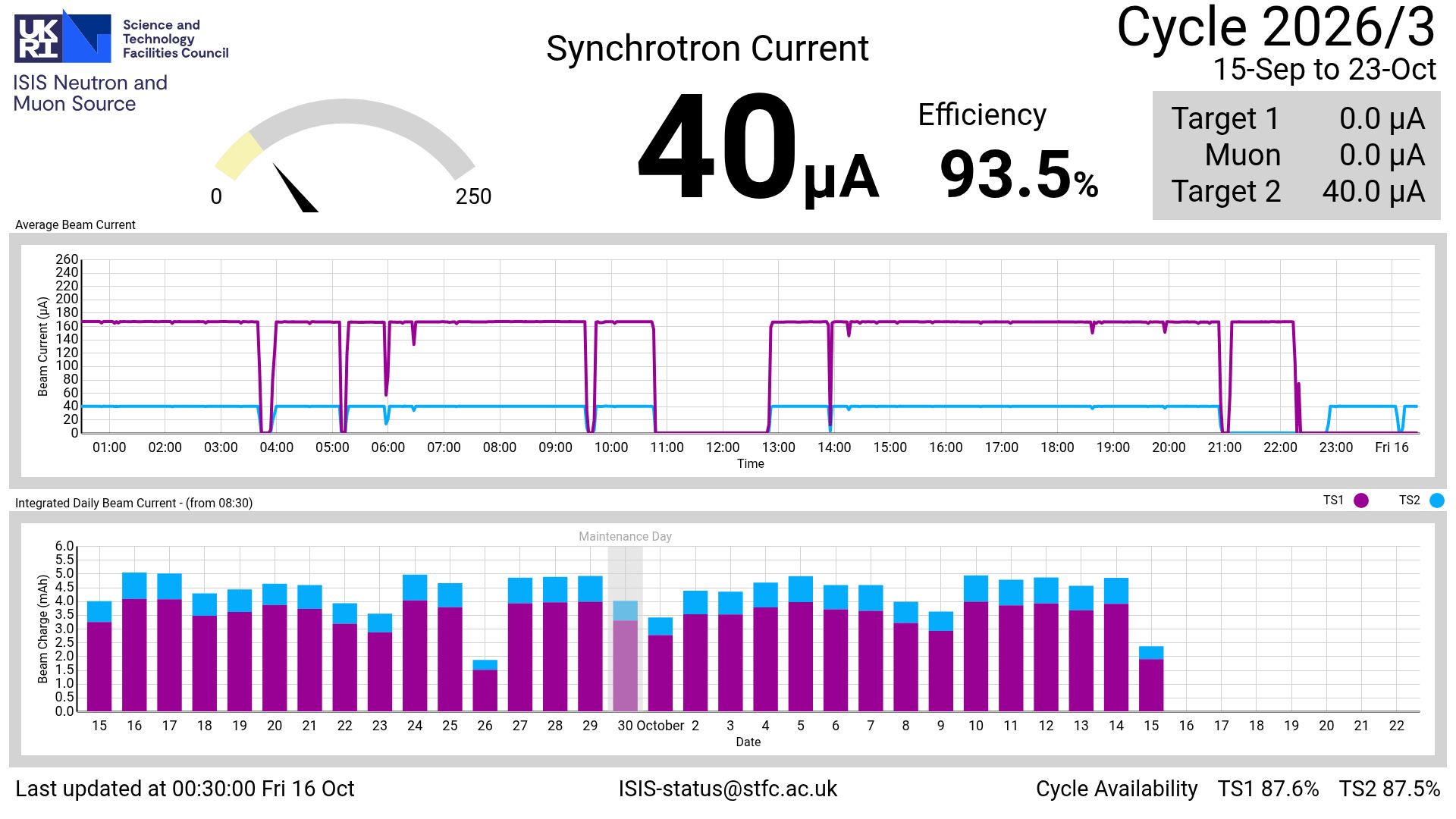Click the 93.5% efficiency value
The image size is (1456, 819).
pos(1018,174)
